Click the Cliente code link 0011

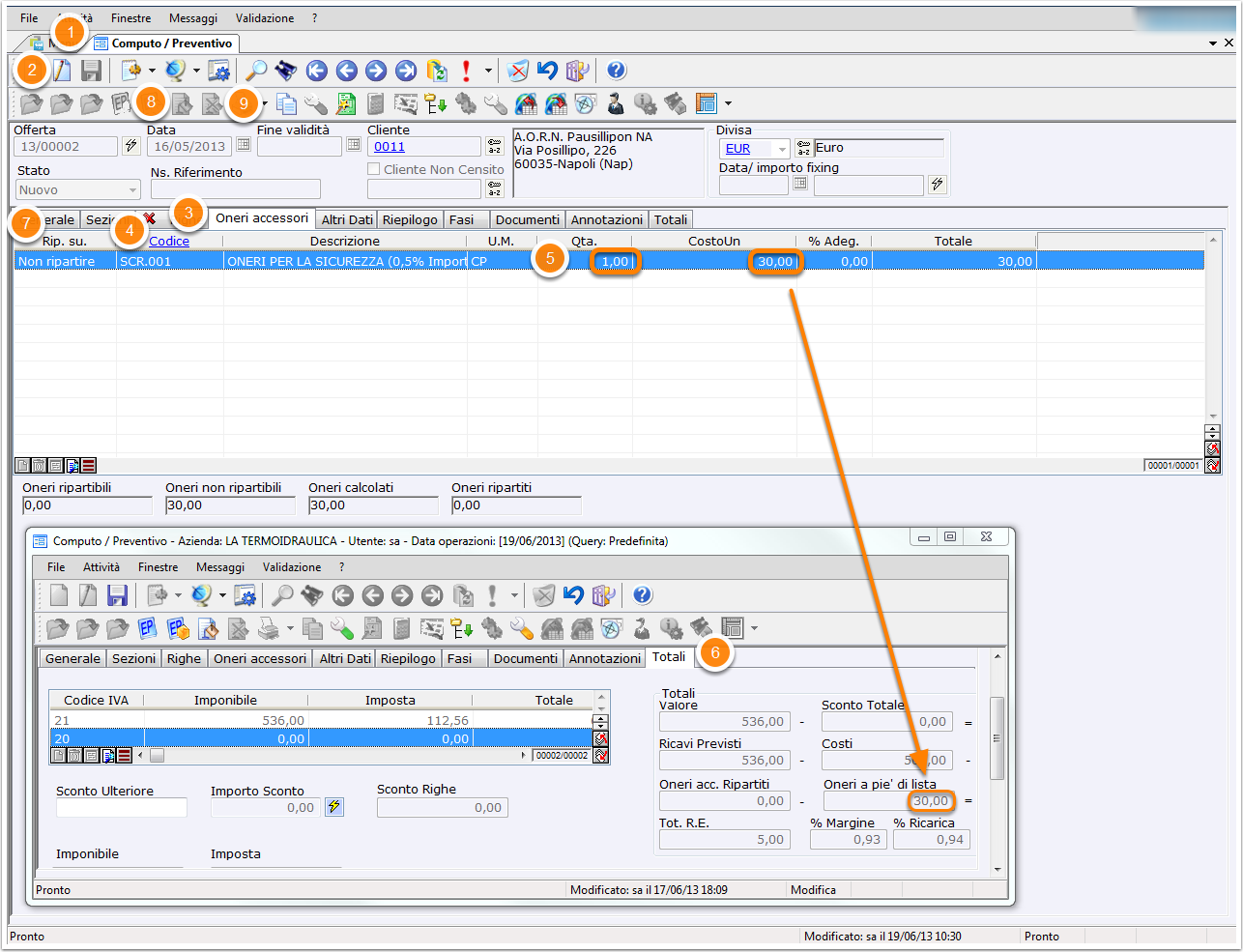tap(390, 147)
